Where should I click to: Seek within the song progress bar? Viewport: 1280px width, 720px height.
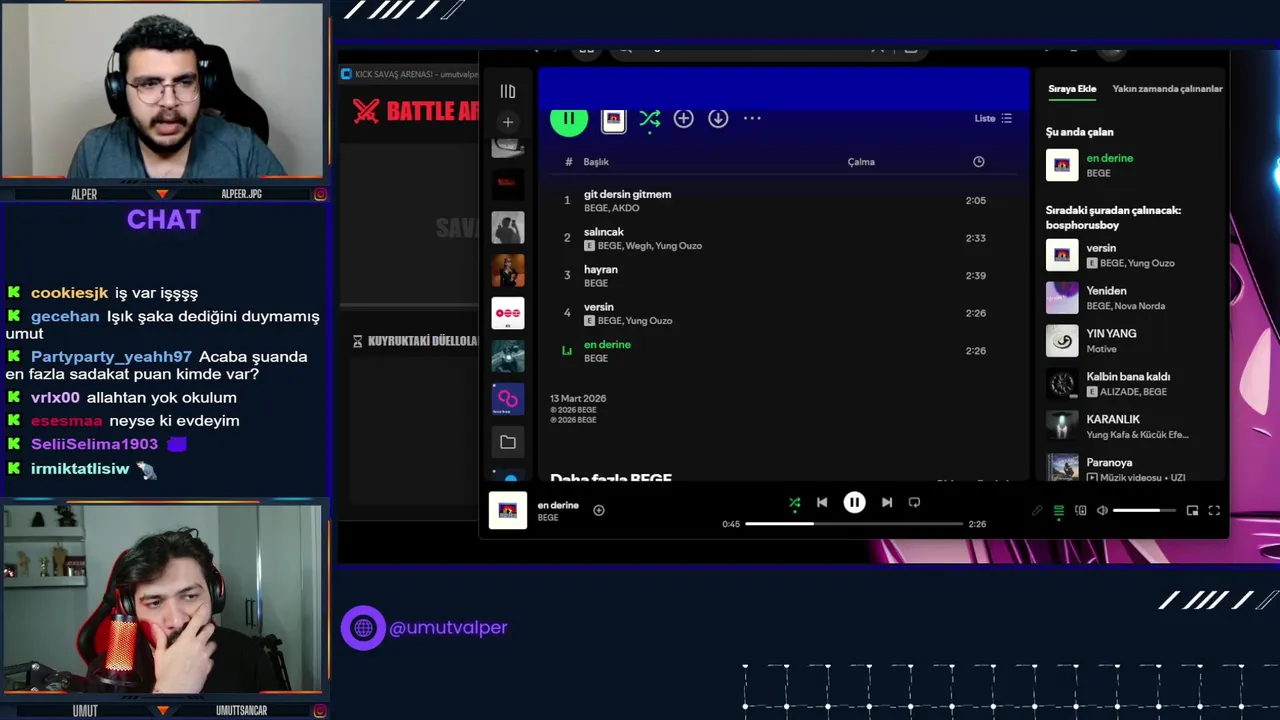tap(854, 524)
